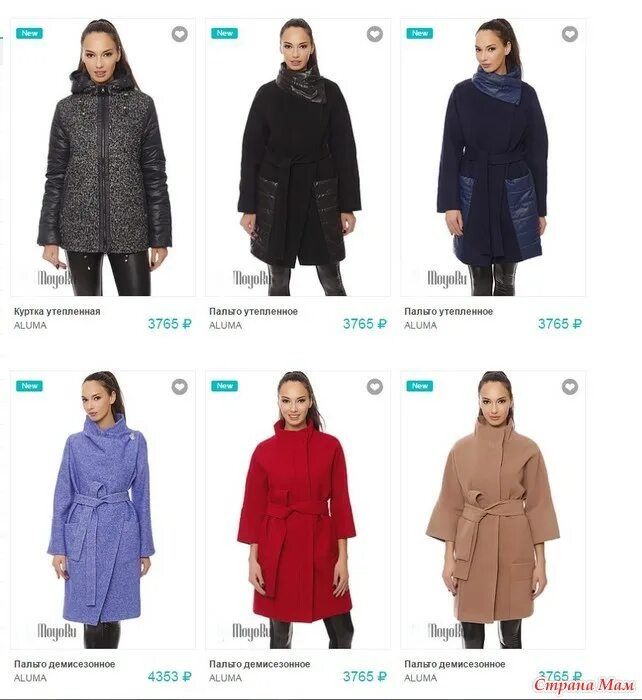View the navy blue coat photo

coord(493,157)
